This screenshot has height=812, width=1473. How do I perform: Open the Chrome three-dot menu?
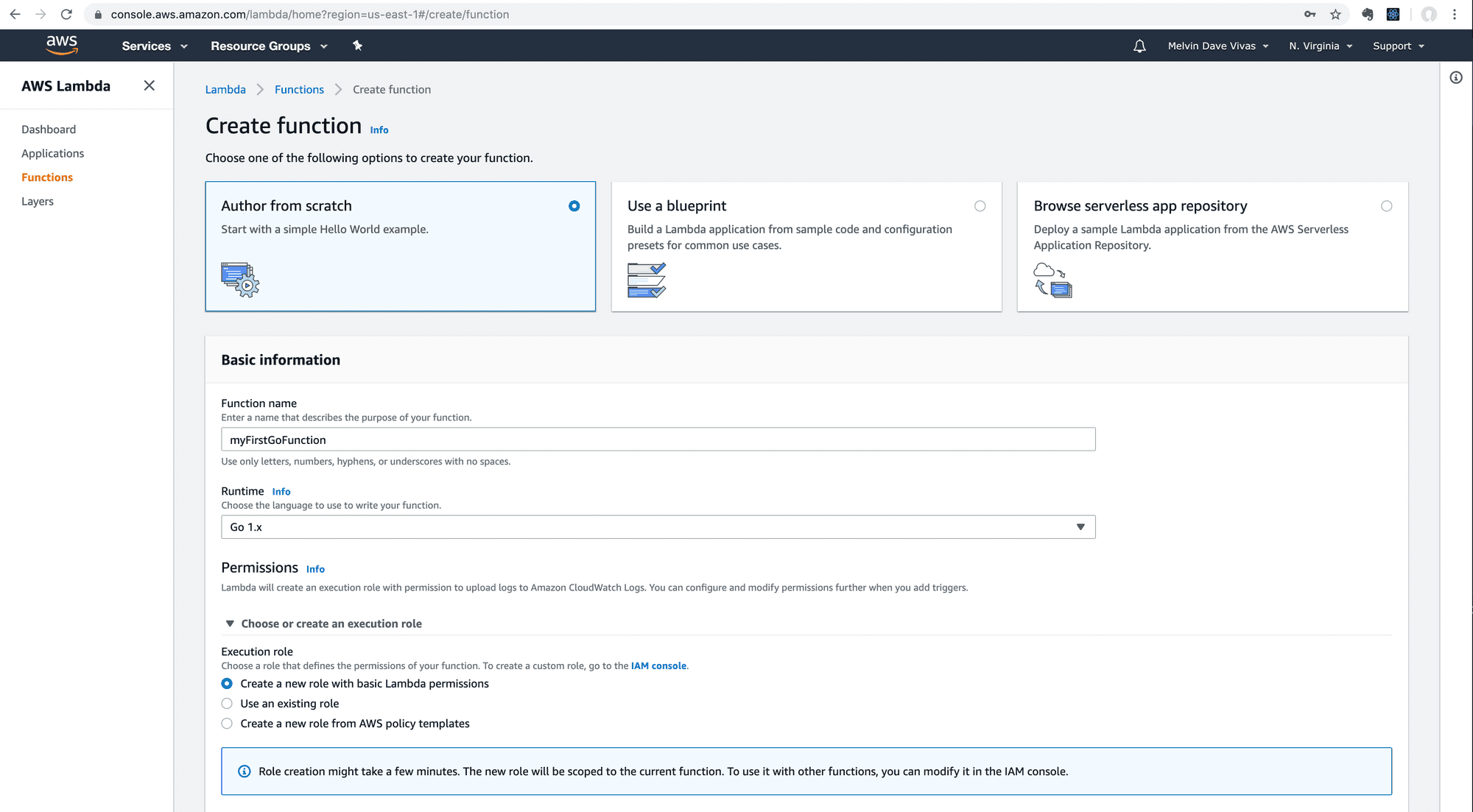[1455, 14]
